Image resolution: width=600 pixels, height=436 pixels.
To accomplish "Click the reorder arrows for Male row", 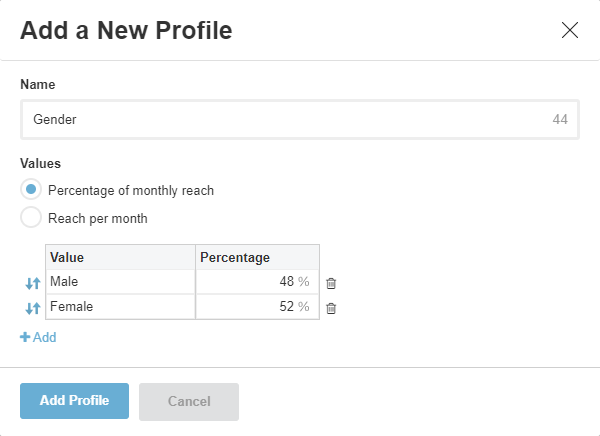I will click(32, 283).
